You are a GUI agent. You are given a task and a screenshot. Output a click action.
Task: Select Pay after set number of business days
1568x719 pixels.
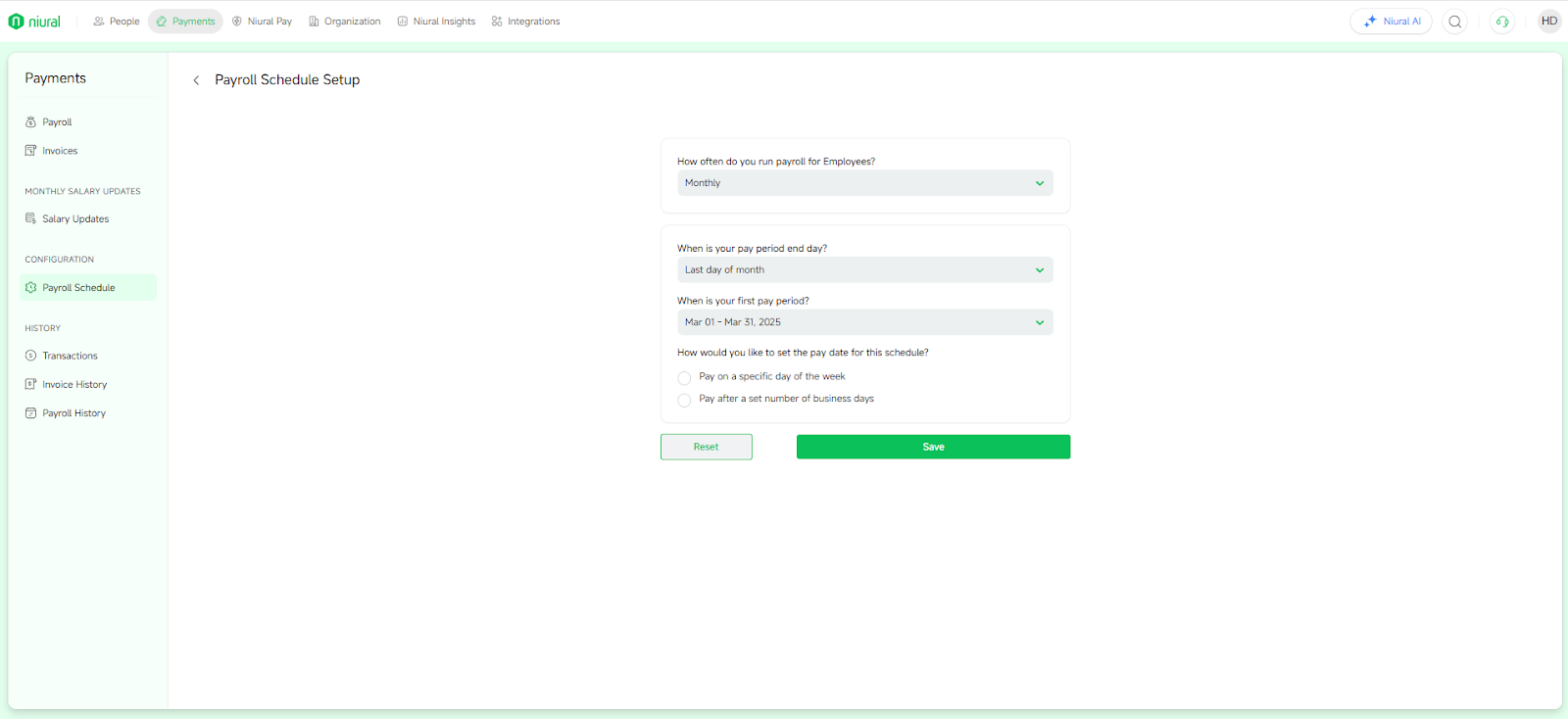pyautogui.click(x=684, y=400)
